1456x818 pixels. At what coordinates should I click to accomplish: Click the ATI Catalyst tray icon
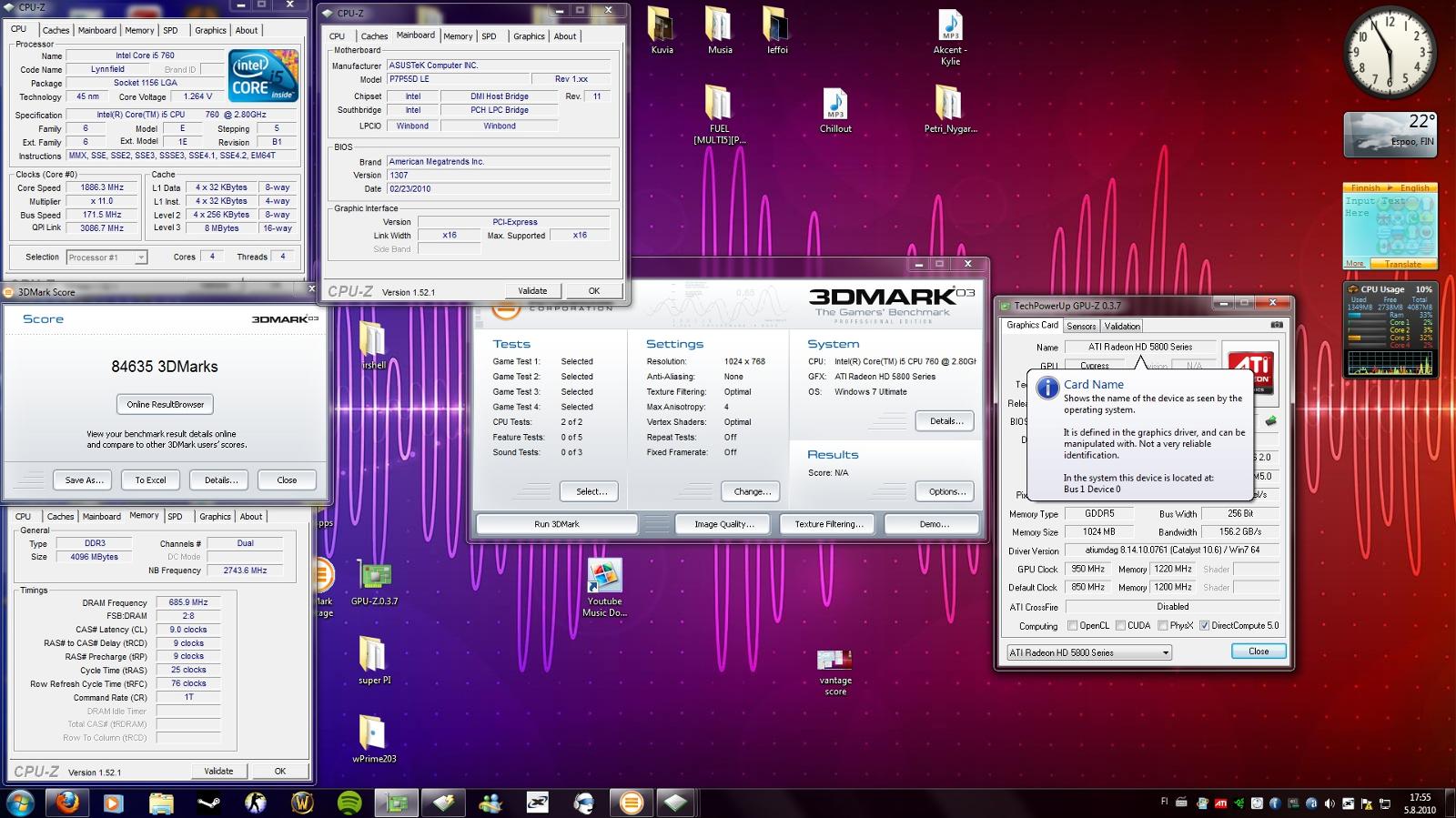click(x=1220, y=803)
